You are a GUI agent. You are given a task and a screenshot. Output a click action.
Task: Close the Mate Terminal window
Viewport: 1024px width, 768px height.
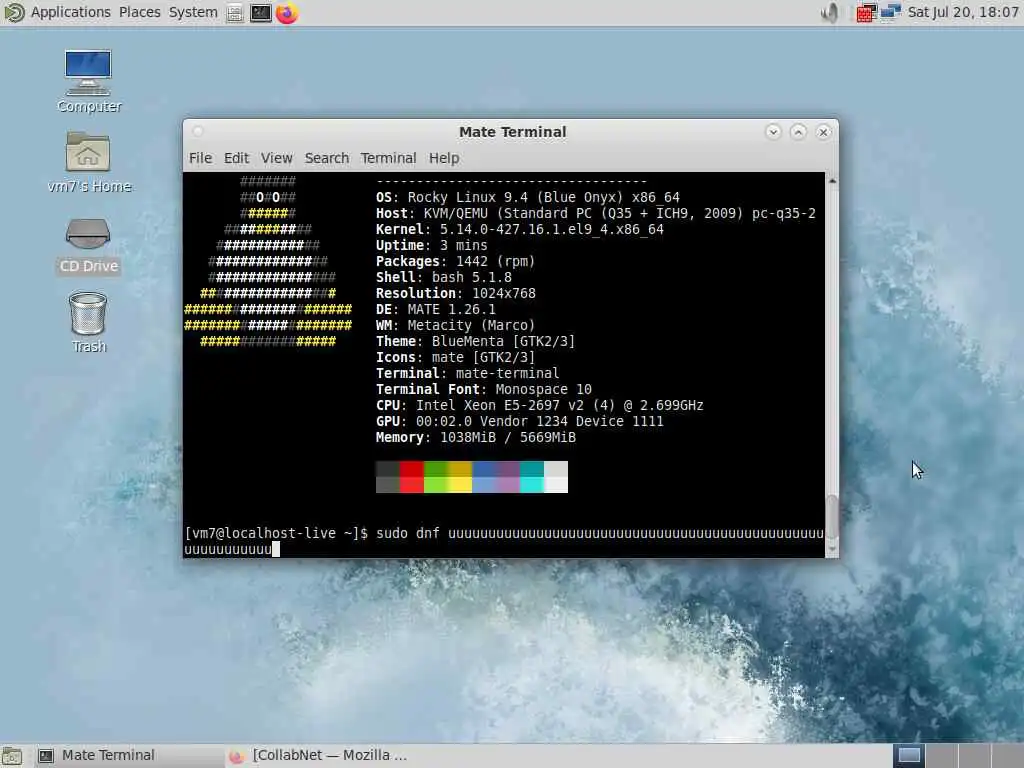(x=824, y=132)
